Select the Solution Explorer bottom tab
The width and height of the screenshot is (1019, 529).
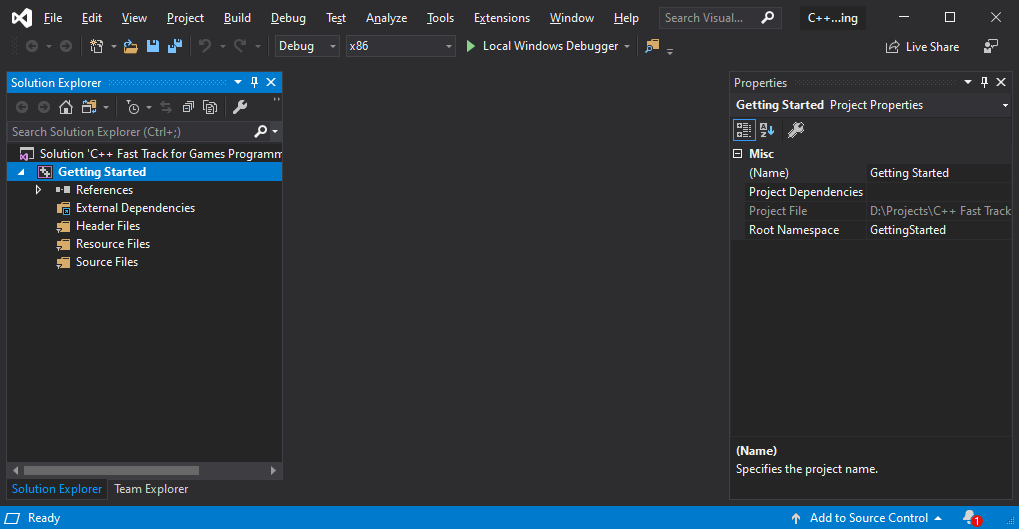(x=57, y=489)
